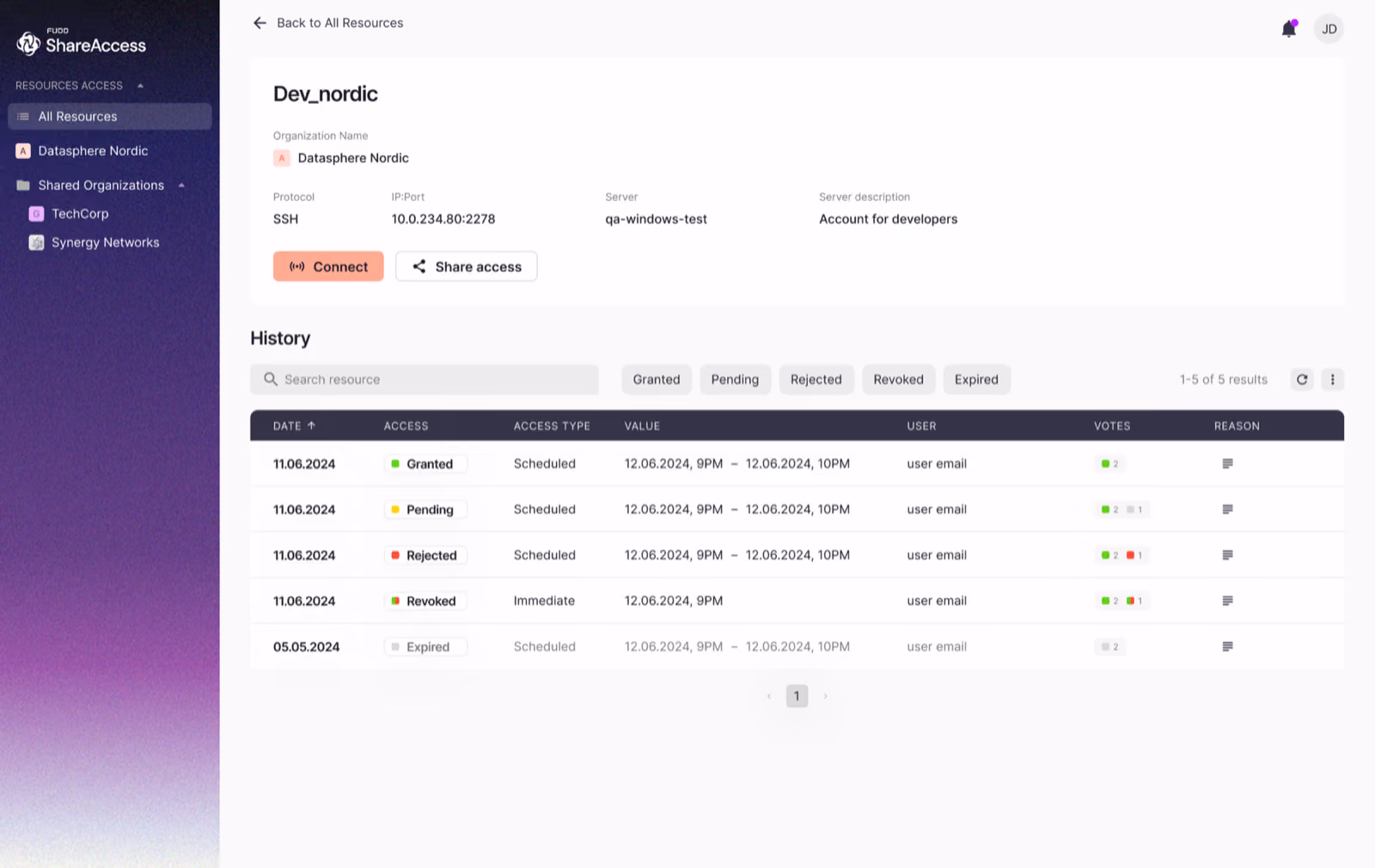Viewport: 1375px width, 868px height.
Task: Open reason note for Expired row
Action: [1227, 646]
